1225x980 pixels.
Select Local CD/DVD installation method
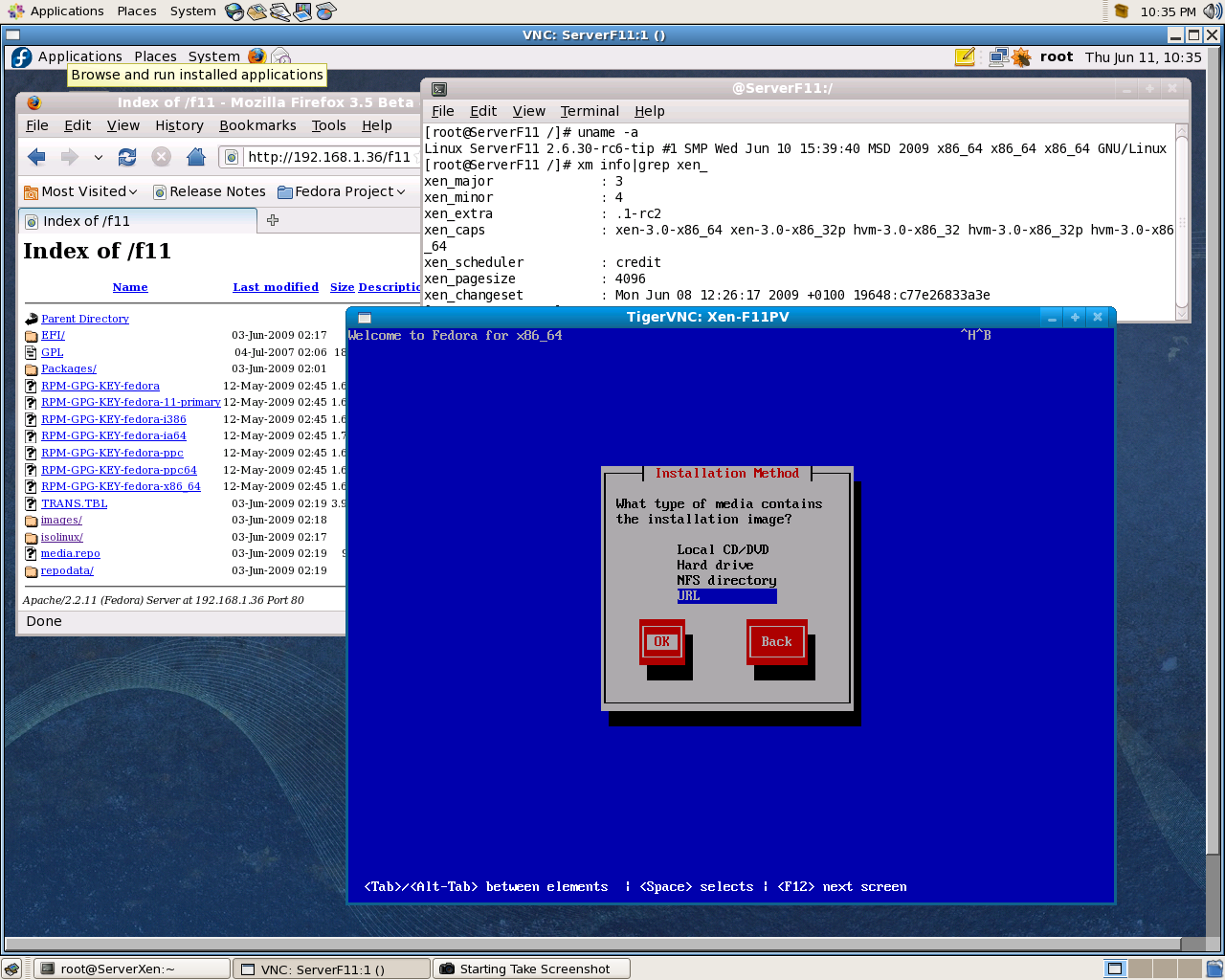pyautogui.click(x=723, y=550)
